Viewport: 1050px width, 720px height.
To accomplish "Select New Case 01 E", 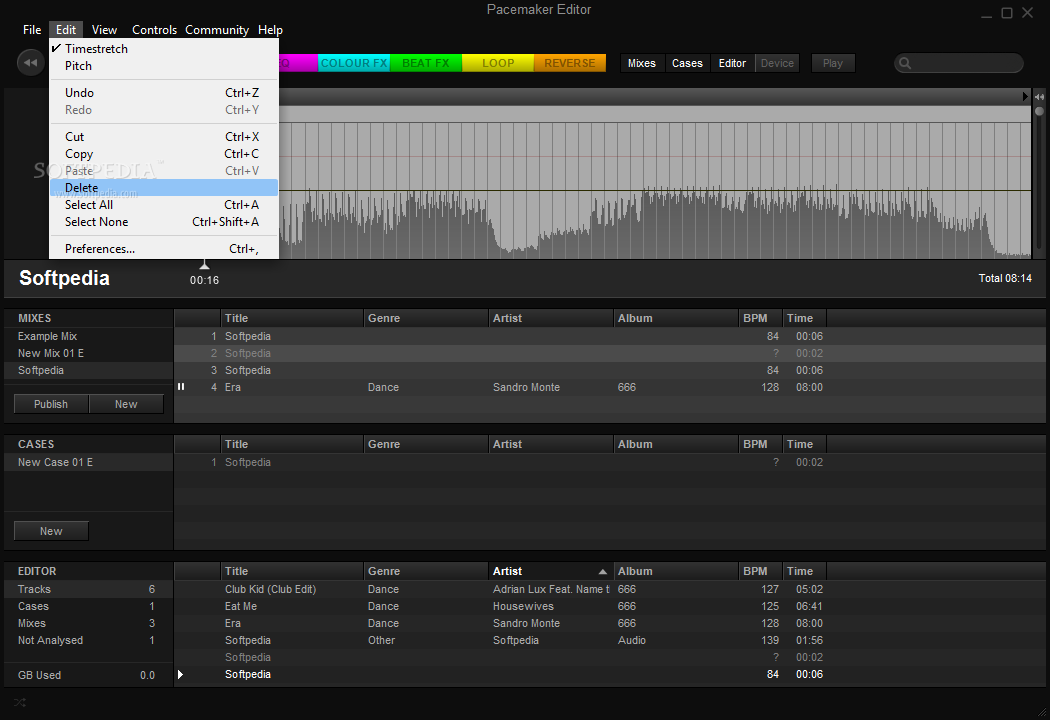I will [88, 462].
